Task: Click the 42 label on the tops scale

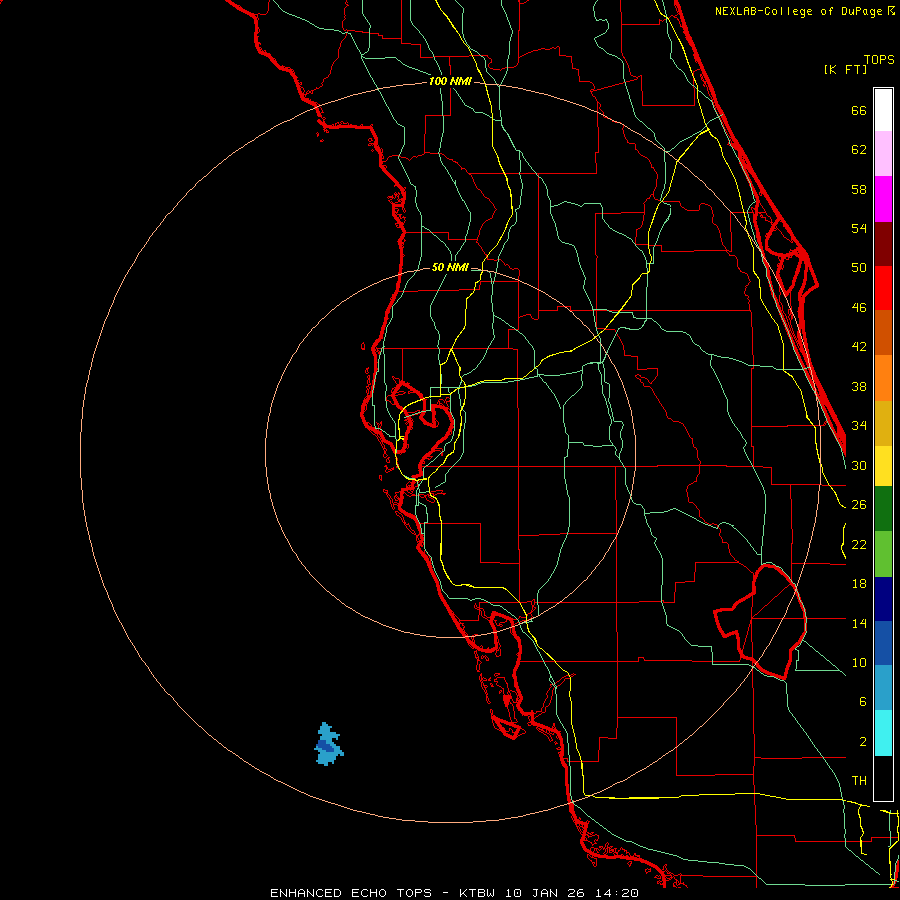Action: [859, 347]
